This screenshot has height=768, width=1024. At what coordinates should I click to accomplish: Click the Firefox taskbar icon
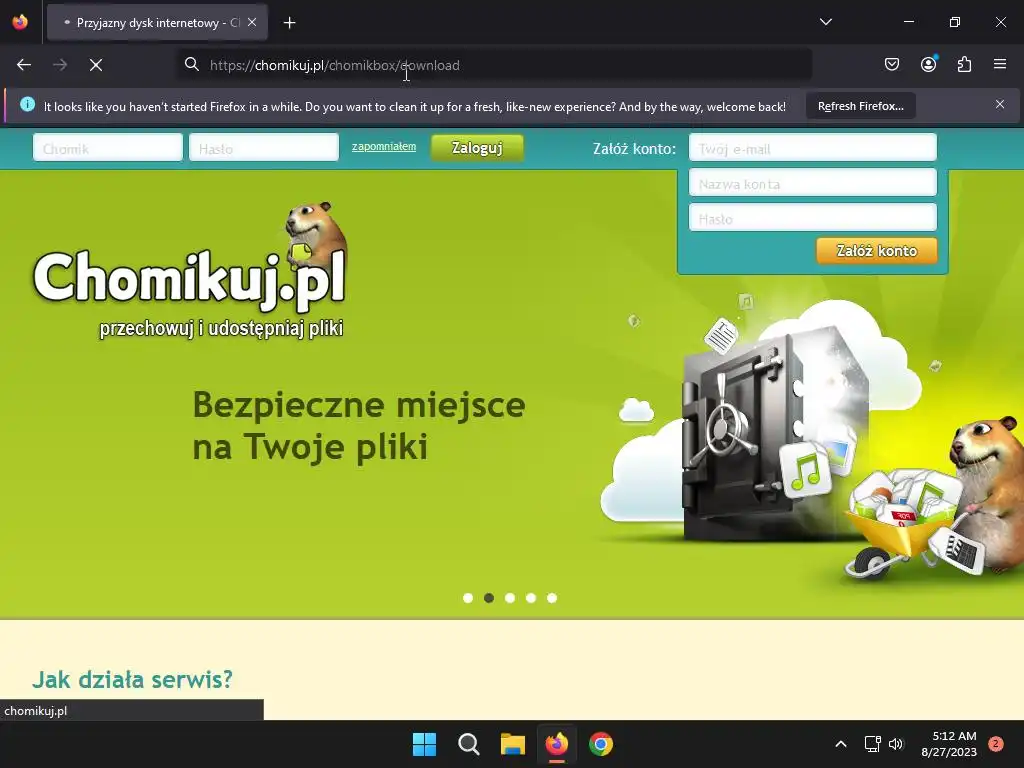[556, 744]
